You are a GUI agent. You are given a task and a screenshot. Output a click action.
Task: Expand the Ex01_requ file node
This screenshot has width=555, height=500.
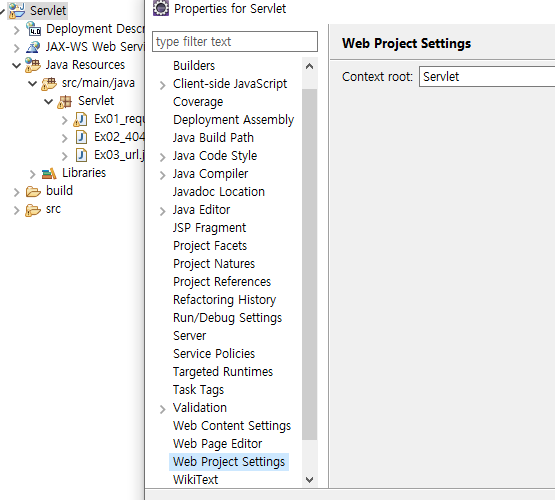(64, 120)
